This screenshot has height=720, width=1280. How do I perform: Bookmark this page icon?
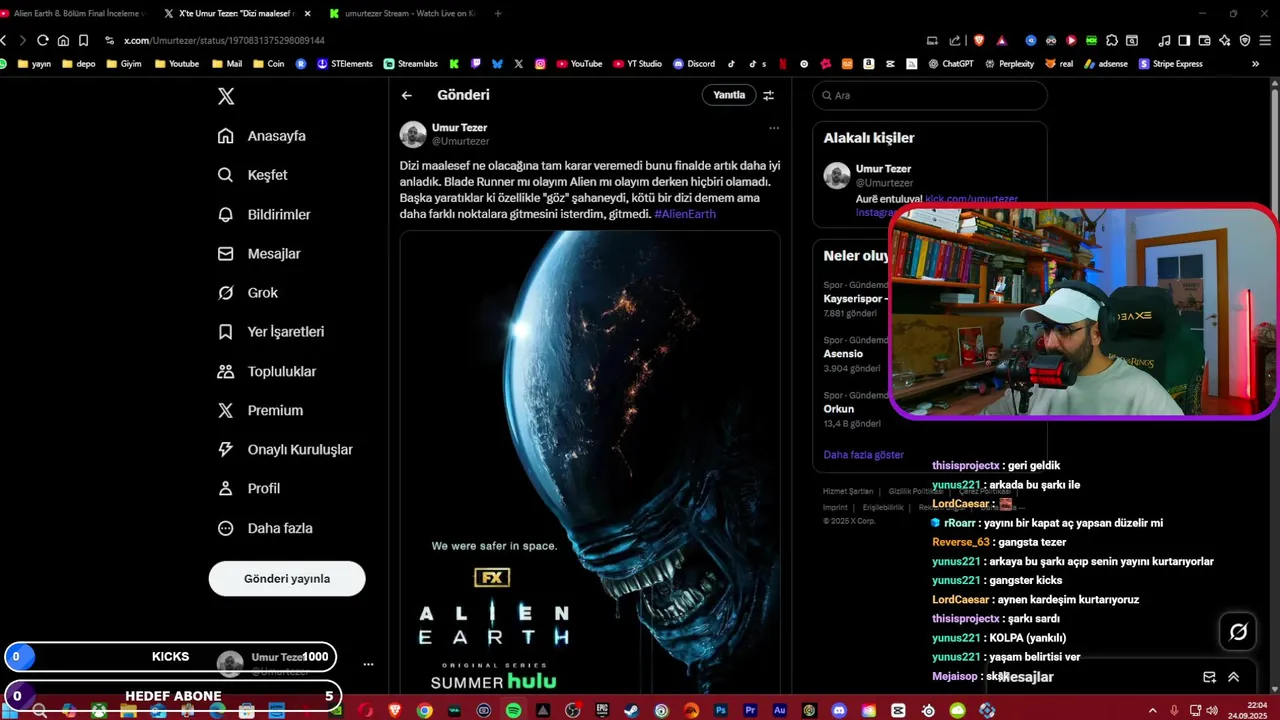coord(83,40)
